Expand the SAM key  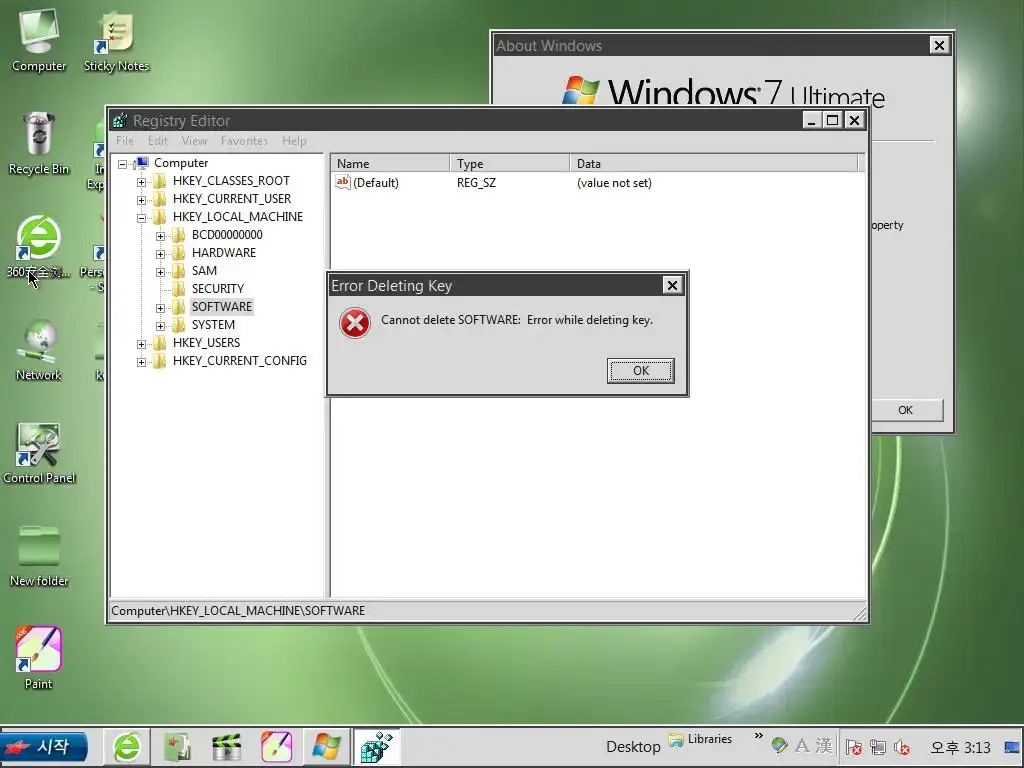coord(160,272)
